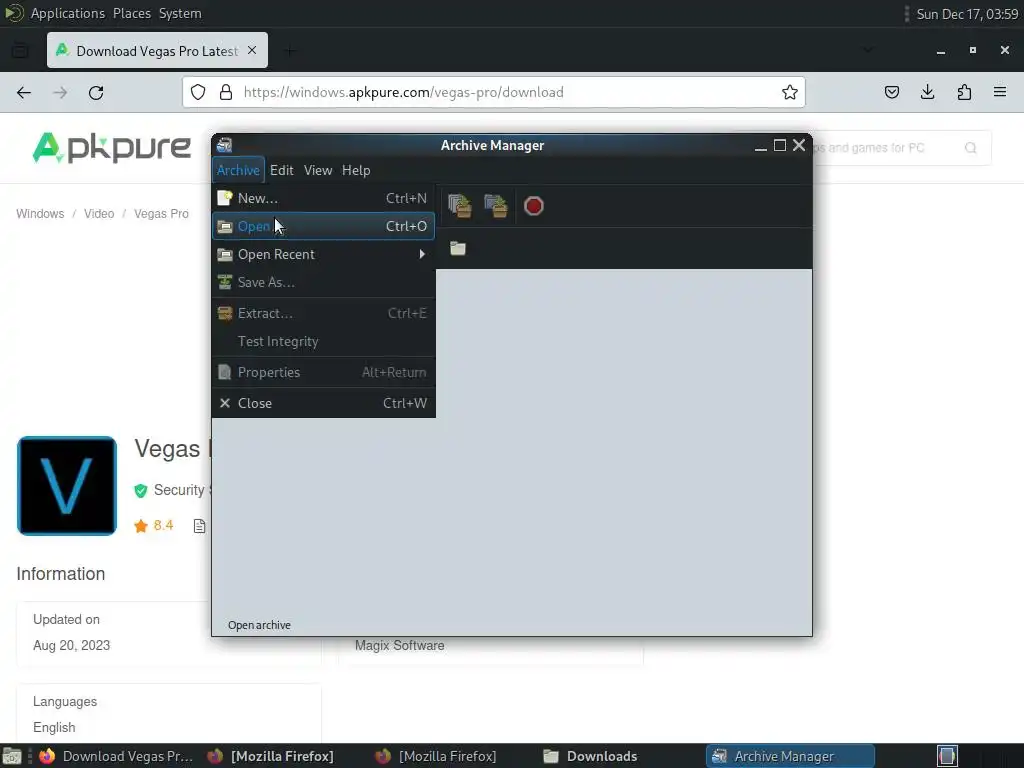Click the 8.4 star rating

click(154, 526)
